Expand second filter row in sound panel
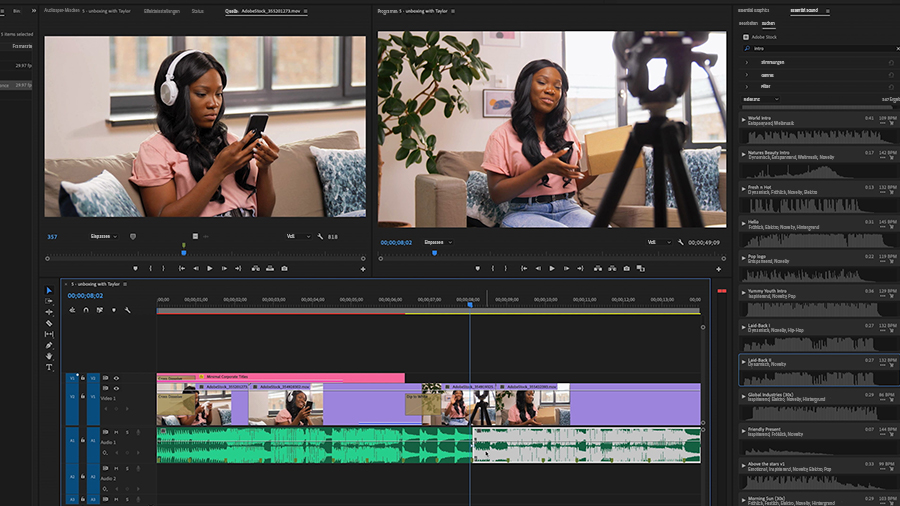 coord(747,75)
